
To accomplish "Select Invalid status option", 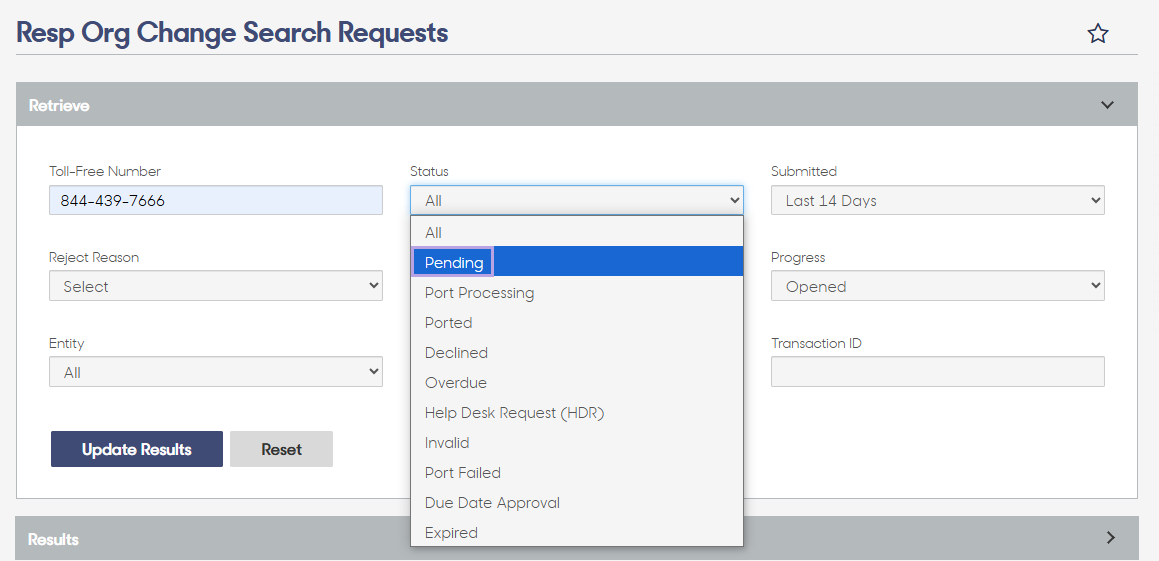I will pos(577,443).
